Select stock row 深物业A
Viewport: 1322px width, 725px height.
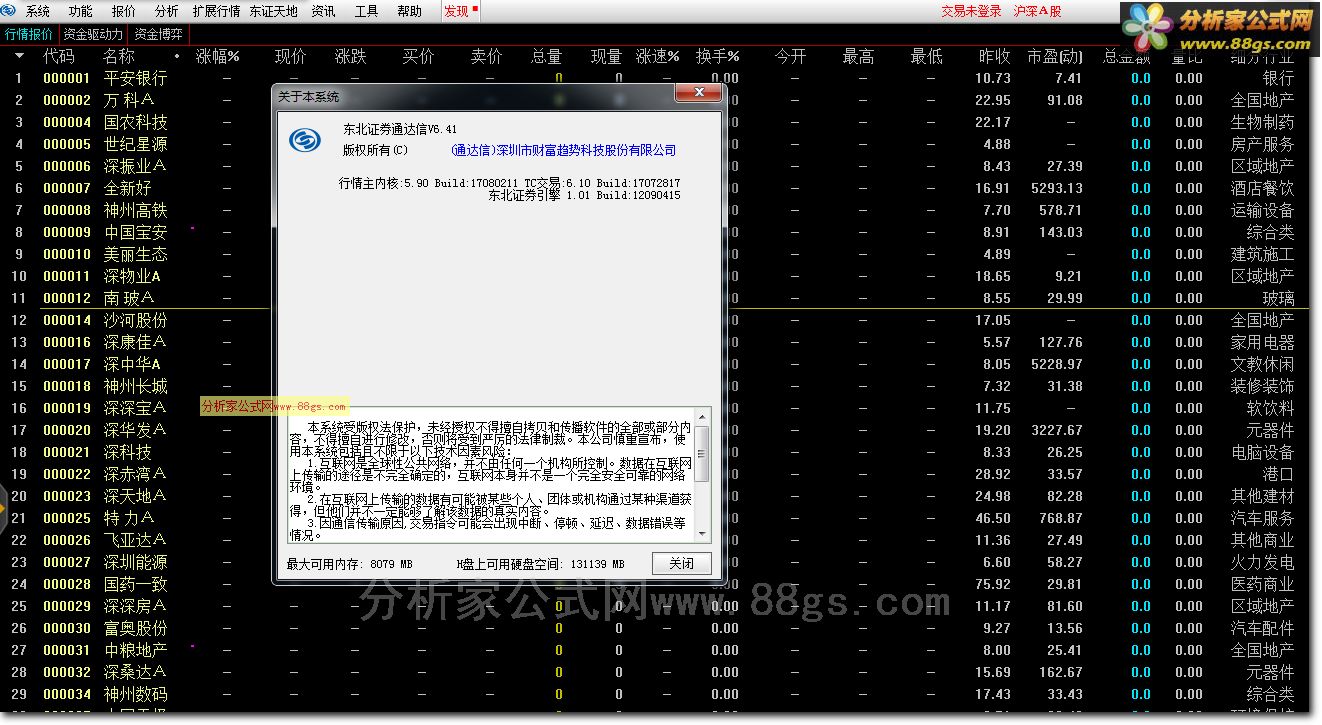[x=133, y=276]
